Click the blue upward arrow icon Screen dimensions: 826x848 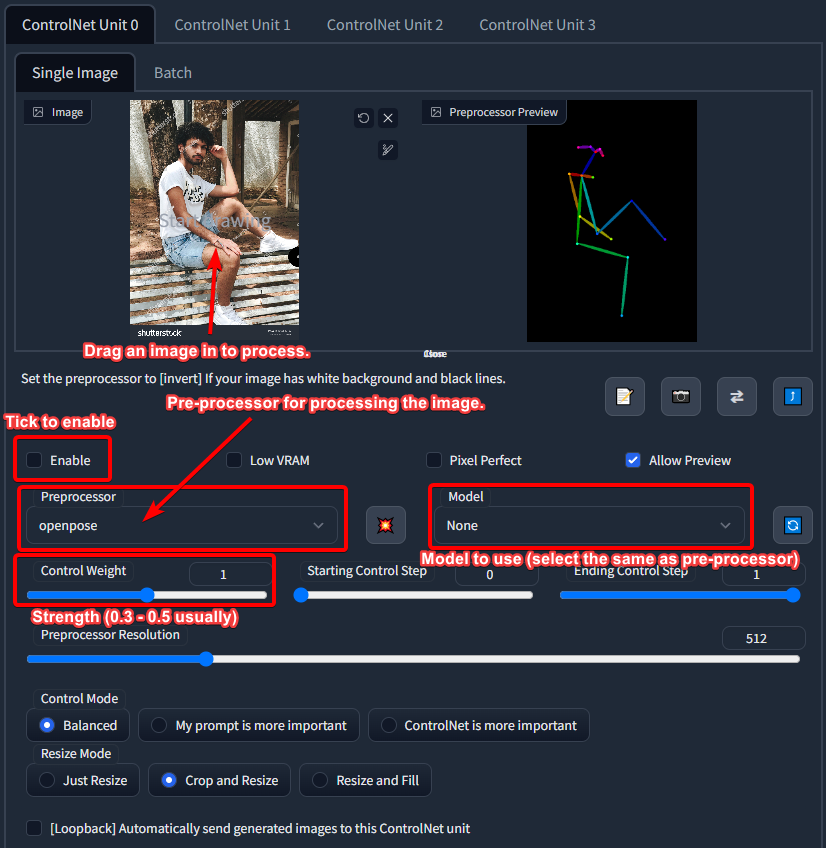(792, 396)
